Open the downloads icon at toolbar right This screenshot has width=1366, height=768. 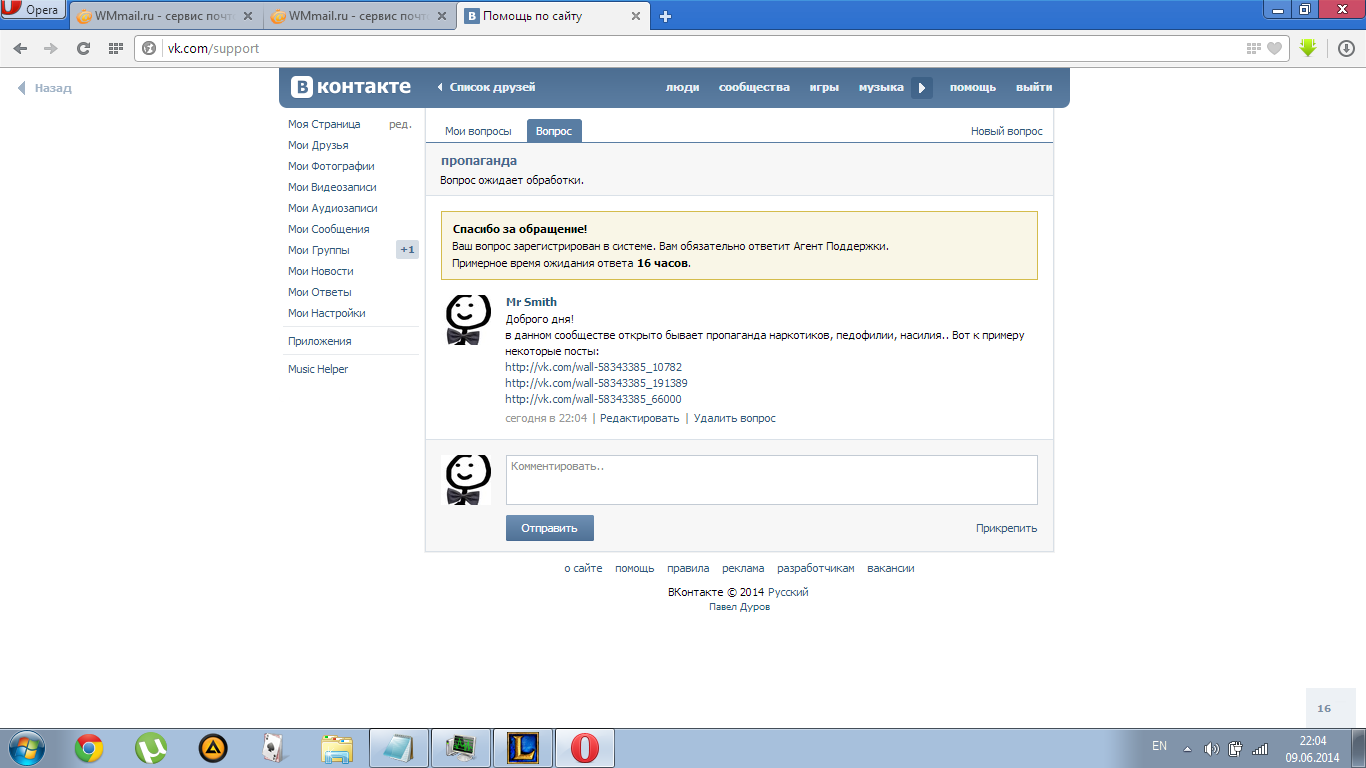[x=1346, y=48]
